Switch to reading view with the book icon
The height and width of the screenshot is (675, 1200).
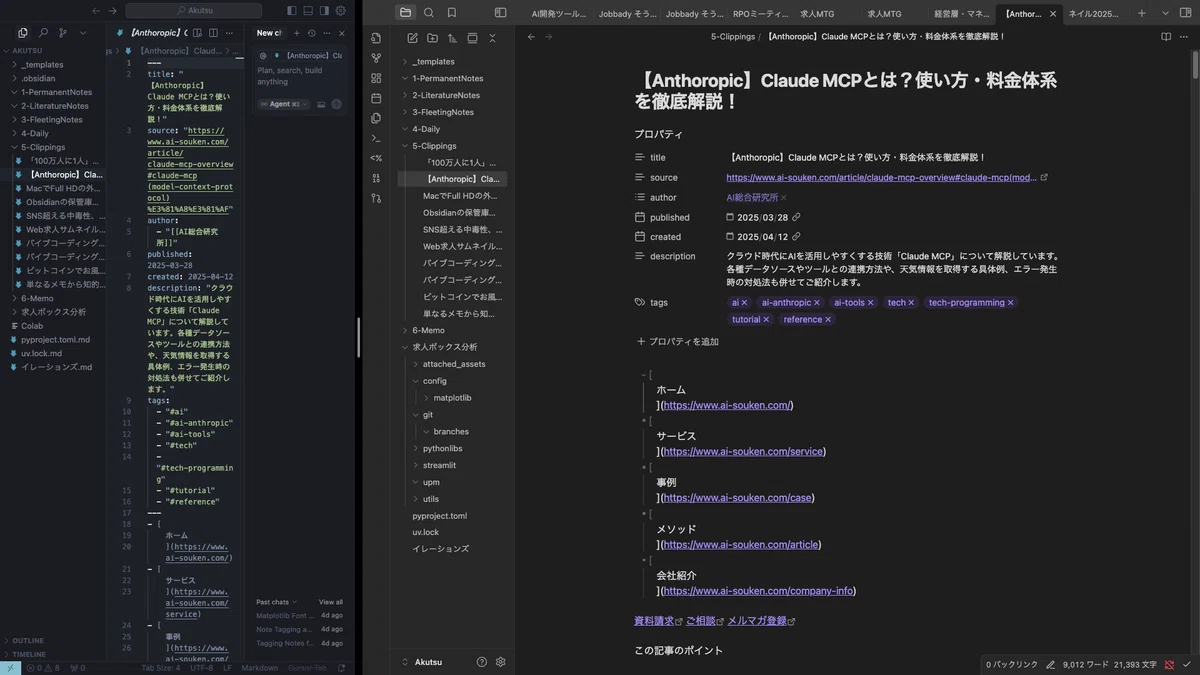(x=1166, y=37)
